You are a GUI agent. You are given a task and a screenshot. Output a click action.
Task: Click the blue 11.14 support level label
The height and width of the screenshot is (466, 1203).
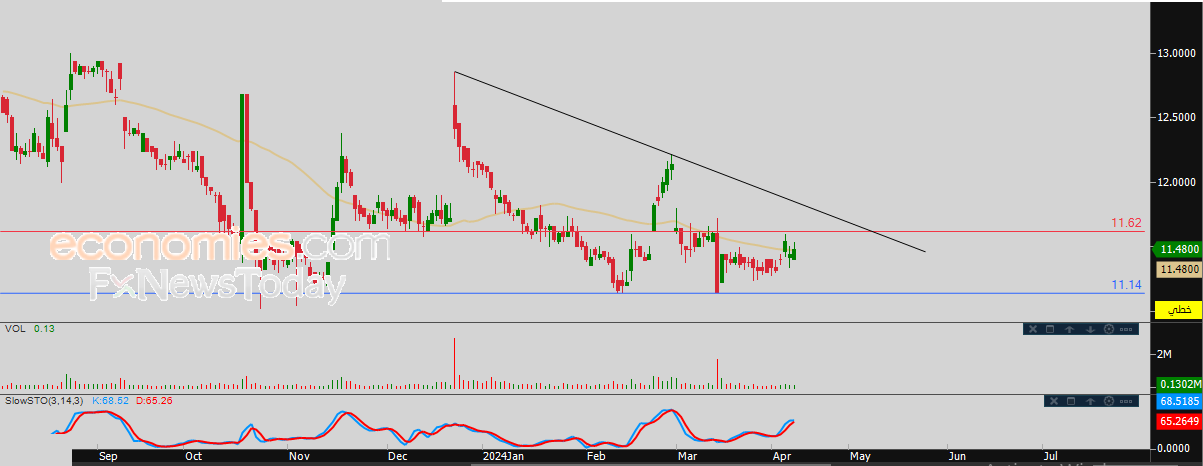coord(1126,285)
